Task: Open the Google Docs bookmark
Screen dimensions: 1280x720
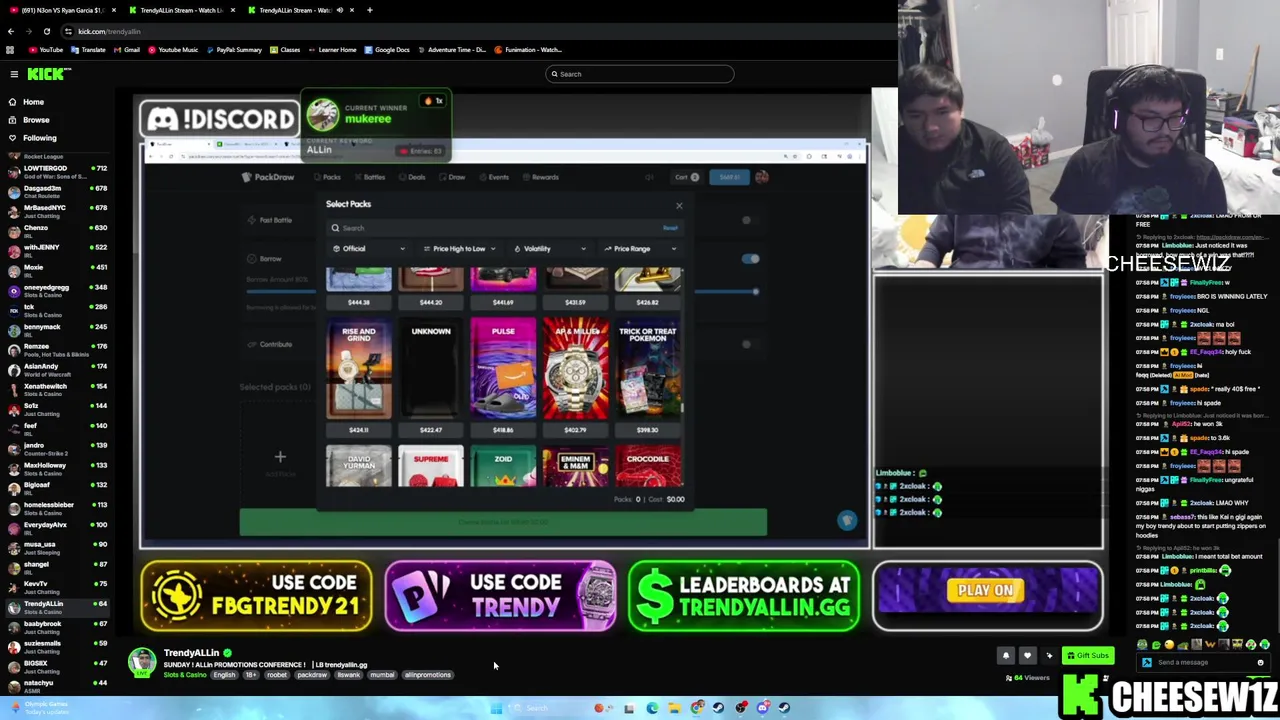Action: point(387,49)
